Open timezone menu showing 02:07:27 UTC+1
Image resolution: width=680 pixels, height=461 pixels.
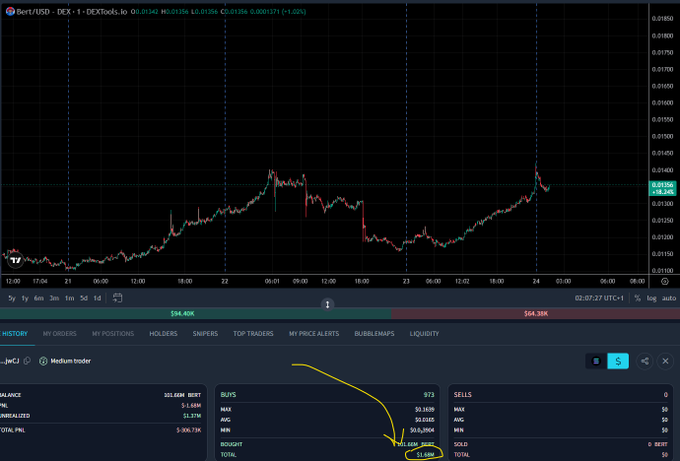(x=599, y=298)
